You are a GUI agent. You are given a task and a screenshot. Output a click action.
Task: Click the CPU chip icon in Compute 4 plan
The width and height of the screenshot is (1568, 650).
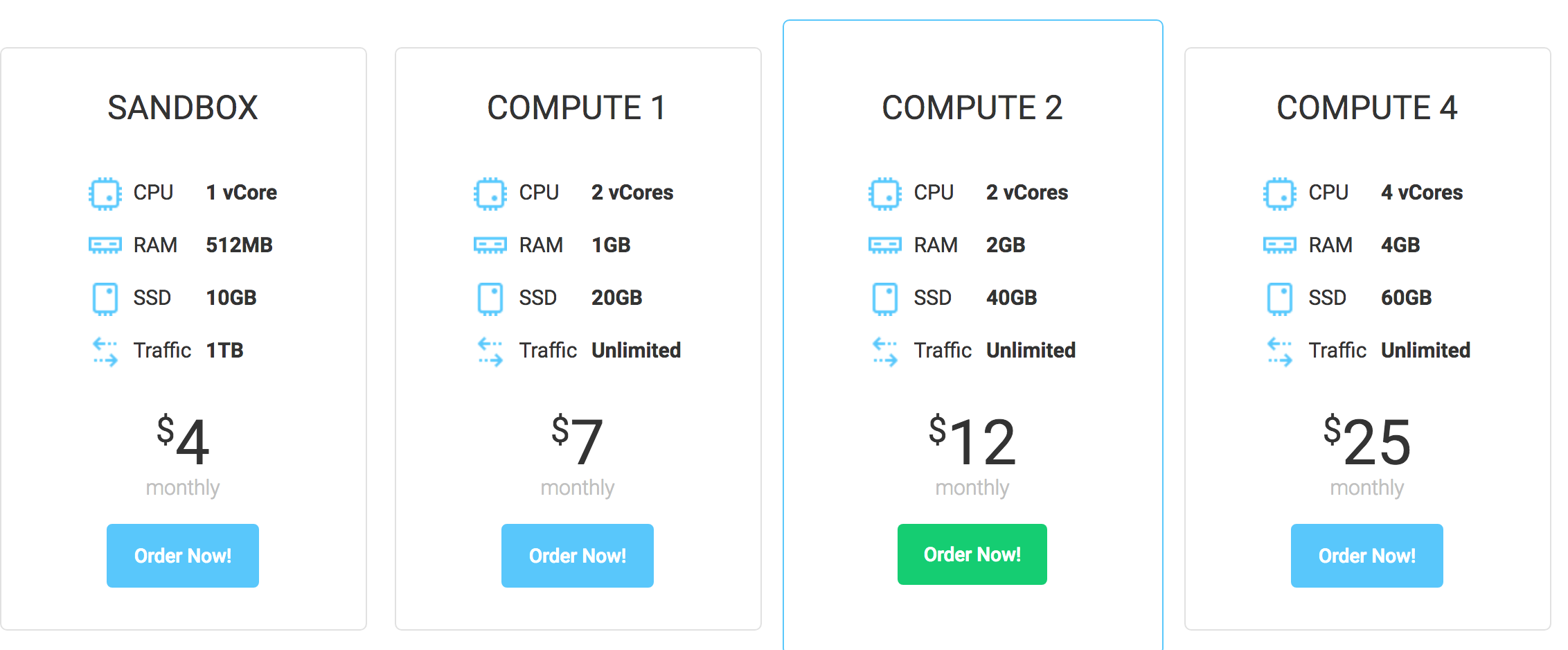[x=1279, y=193]
